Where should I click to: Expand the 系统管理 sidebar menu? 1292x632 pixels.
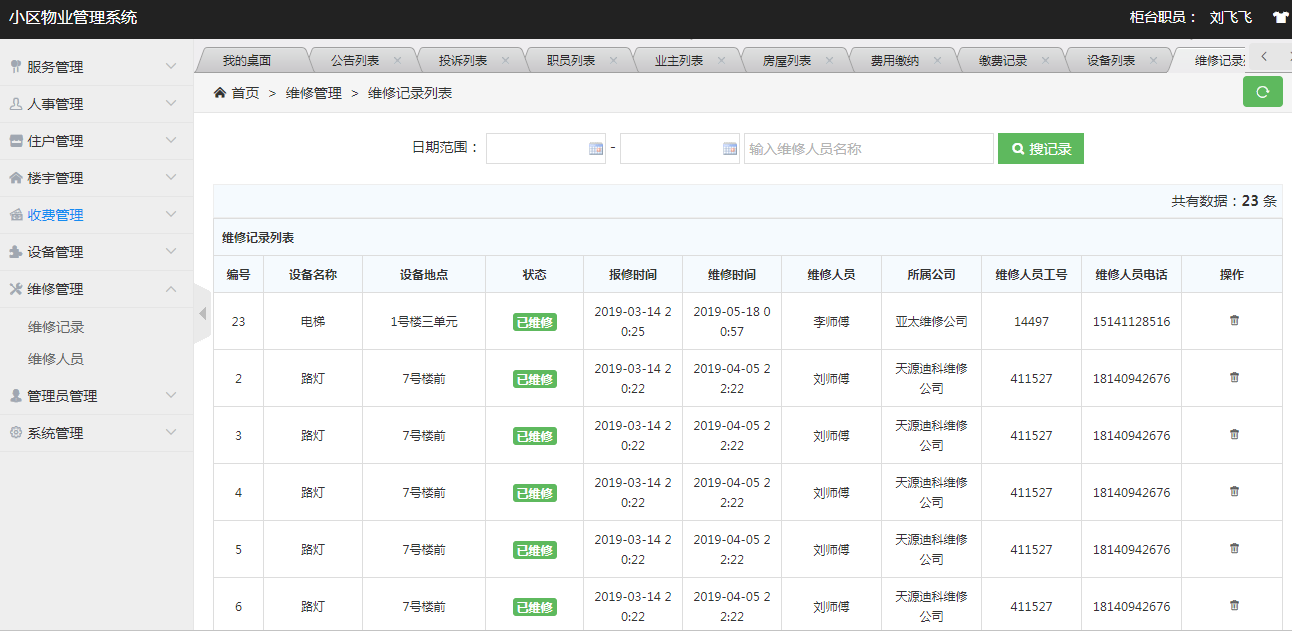pos(96,433)
